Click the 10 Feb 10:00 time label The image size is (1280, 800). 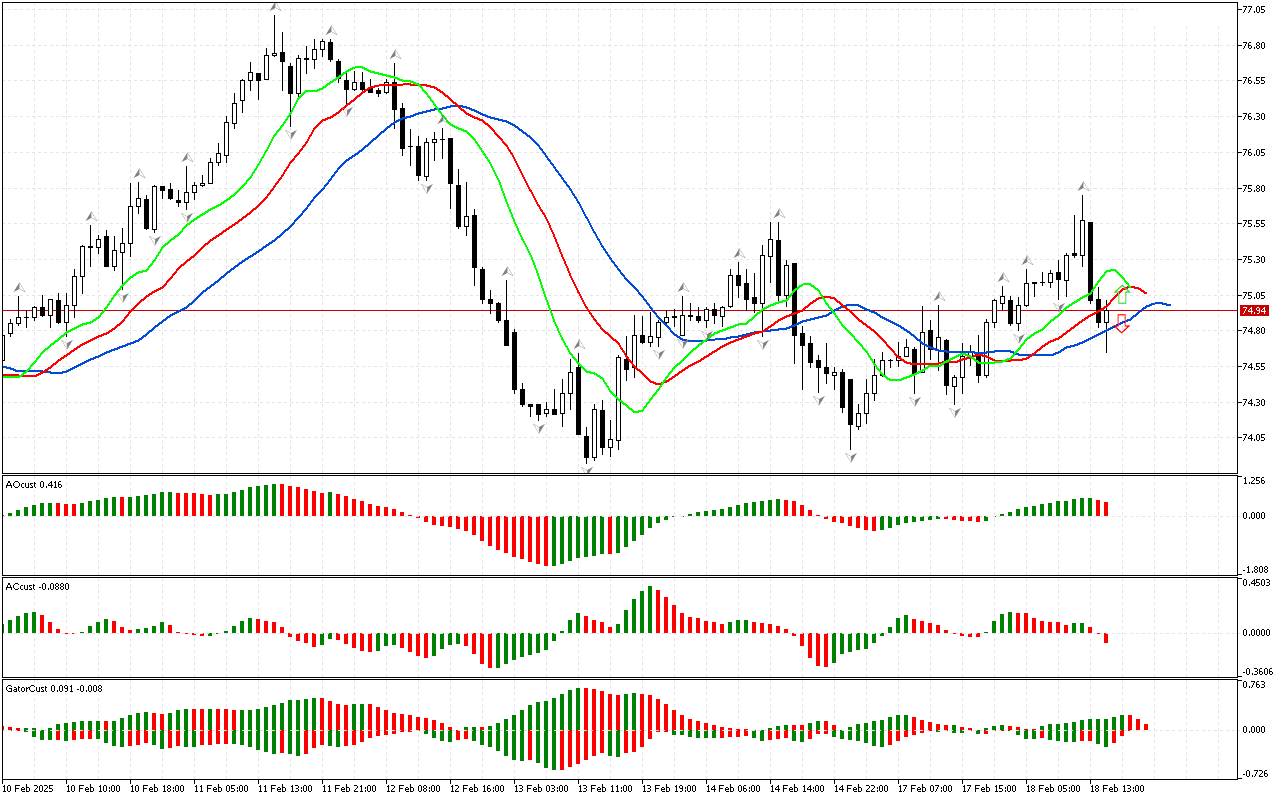point(93,789)
